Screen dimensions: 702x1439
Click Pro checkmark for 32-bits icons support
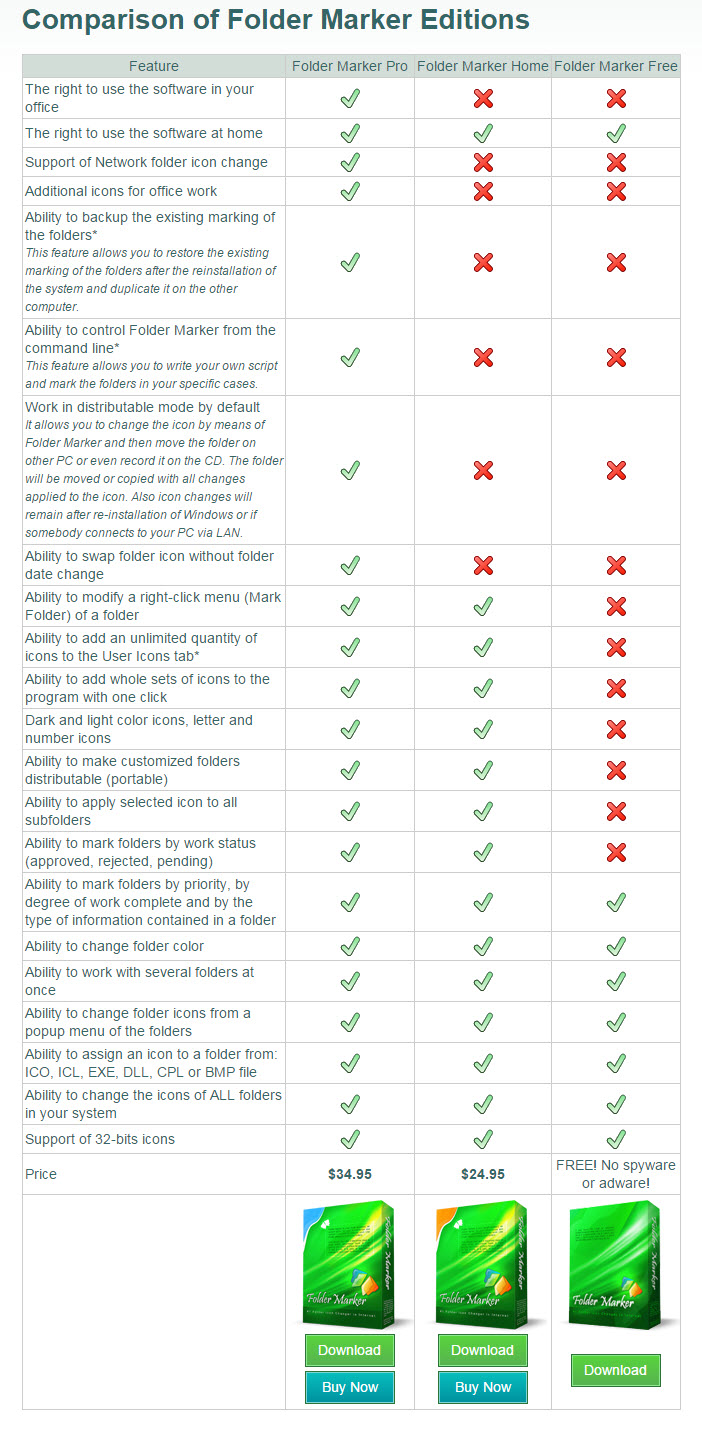(x=350, y=1139)
